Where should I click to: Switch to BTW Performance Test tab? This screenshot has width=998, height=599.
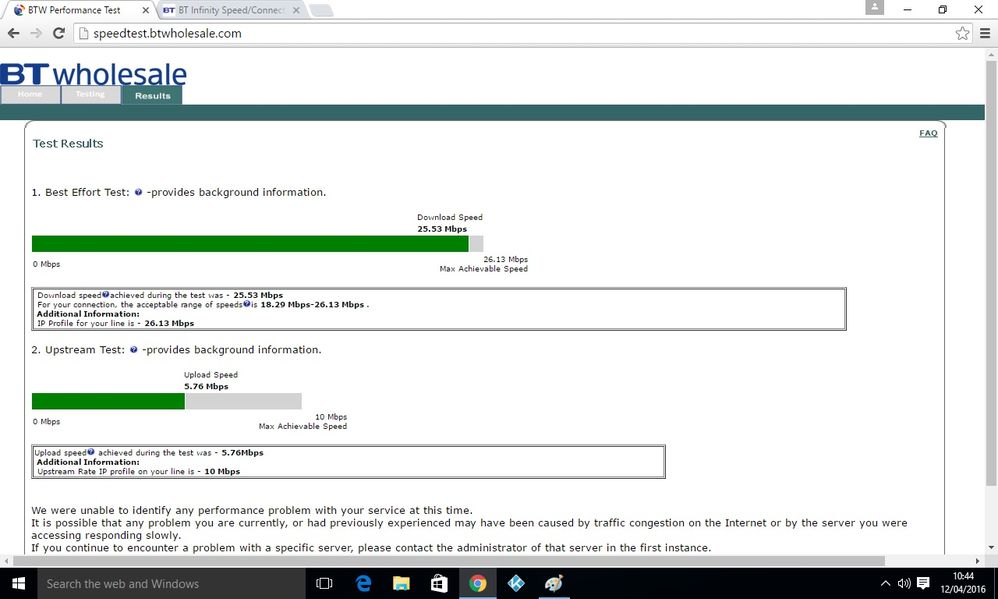click(74, 10)
